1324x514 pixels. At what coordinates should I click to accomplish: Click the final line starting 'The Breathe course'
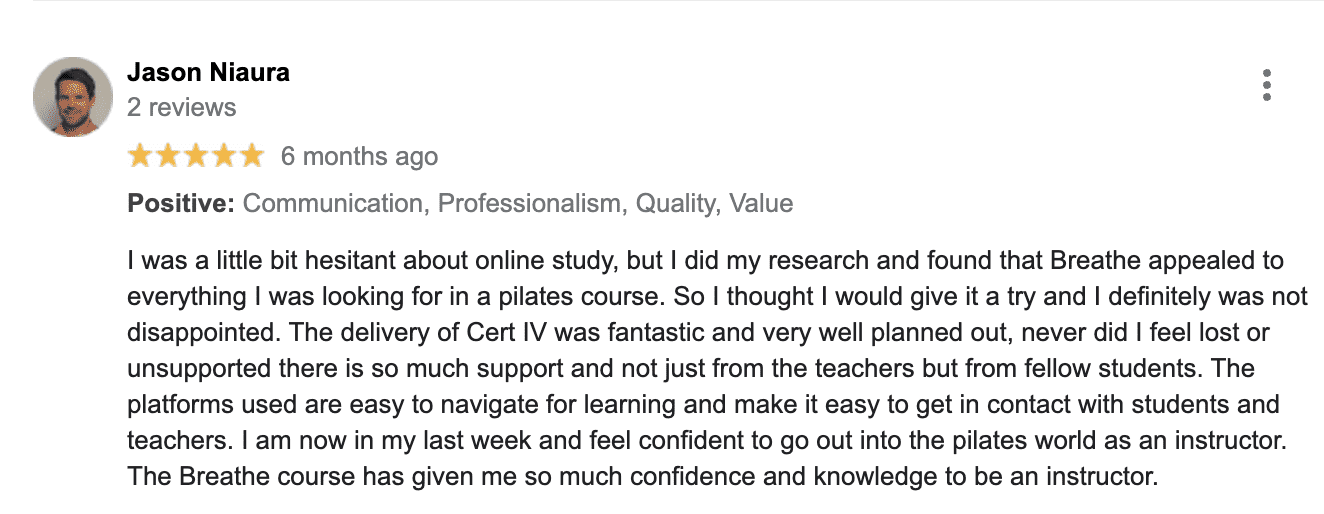pos(642,477)
